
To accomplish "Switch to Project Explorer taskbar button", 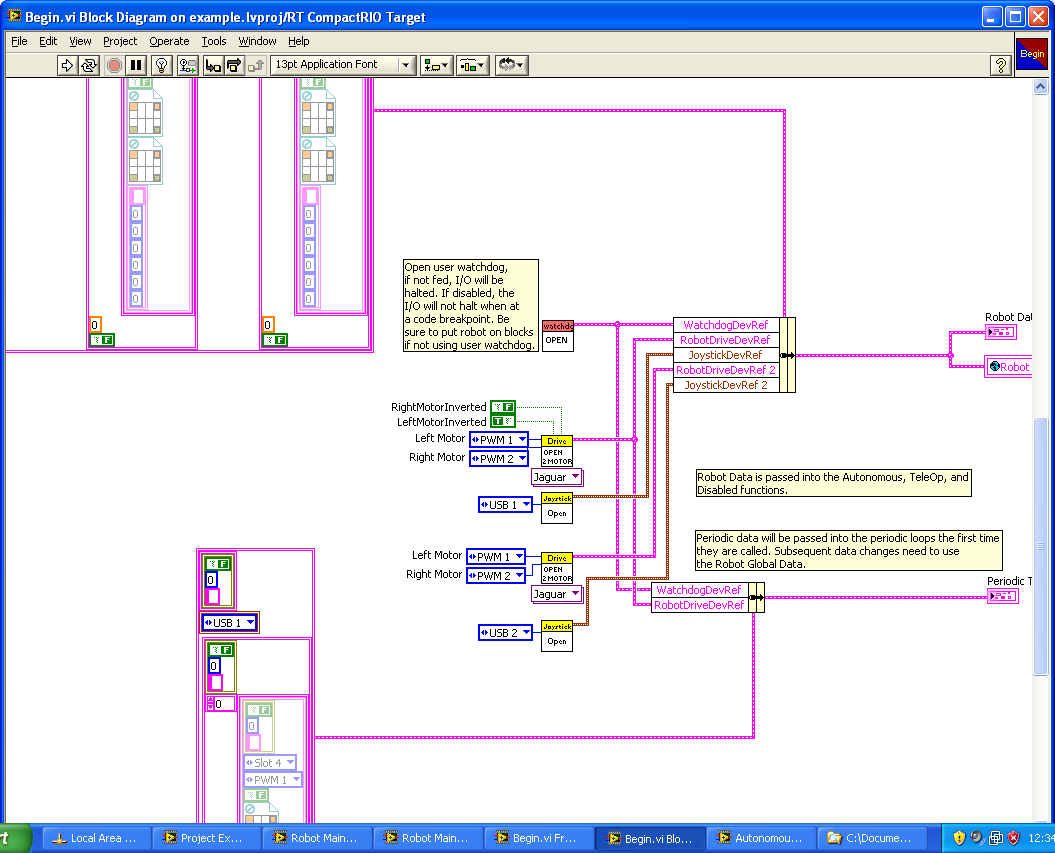I will point(205,838).
